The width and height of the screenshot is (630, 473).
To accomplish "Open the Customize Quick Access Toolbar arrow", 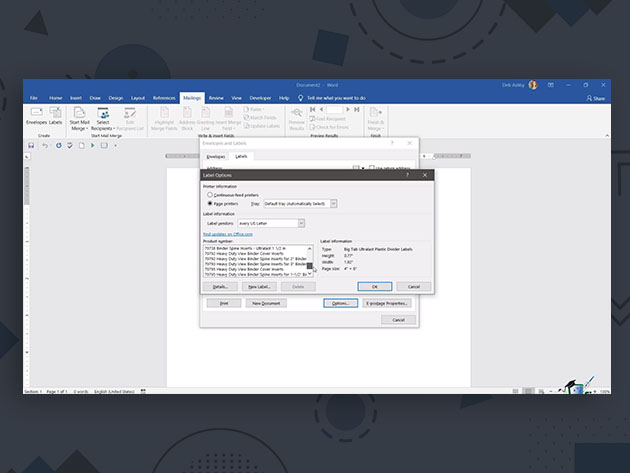I will 115,146.
